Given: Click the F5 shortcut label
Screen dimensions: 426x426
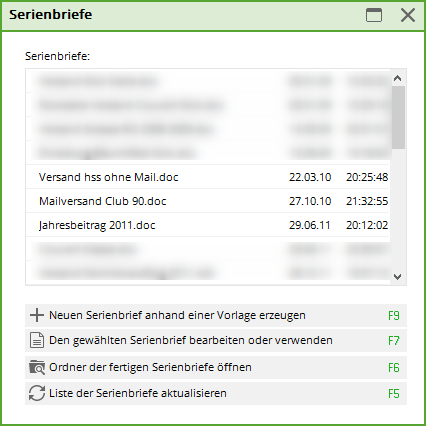Looking at the screenshot, I should click(x=394, y=394).
